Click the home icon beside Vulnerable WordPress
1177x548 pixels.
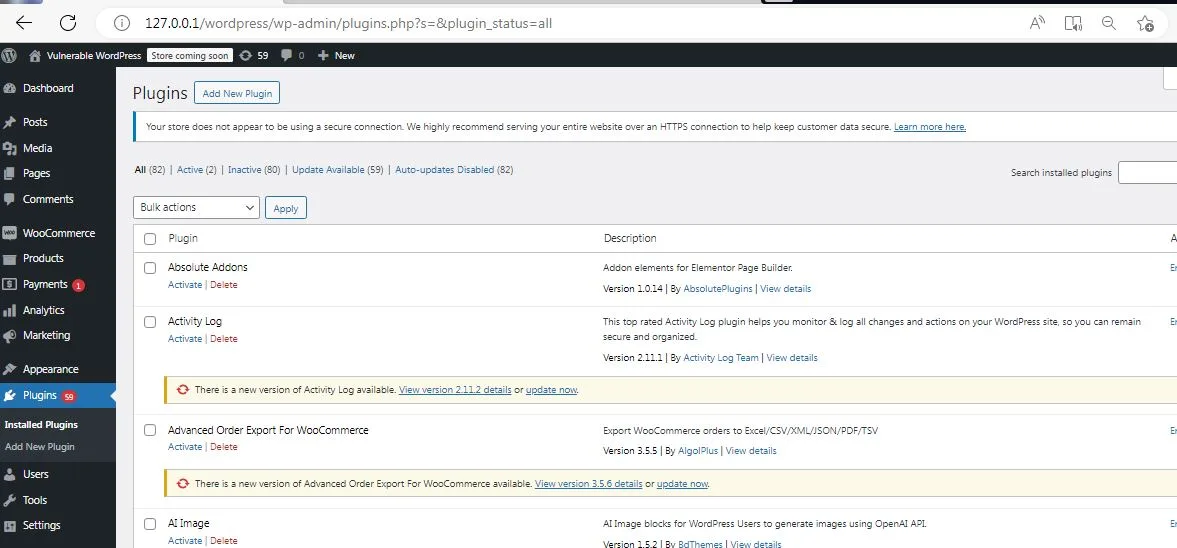[x=35, y=56]
